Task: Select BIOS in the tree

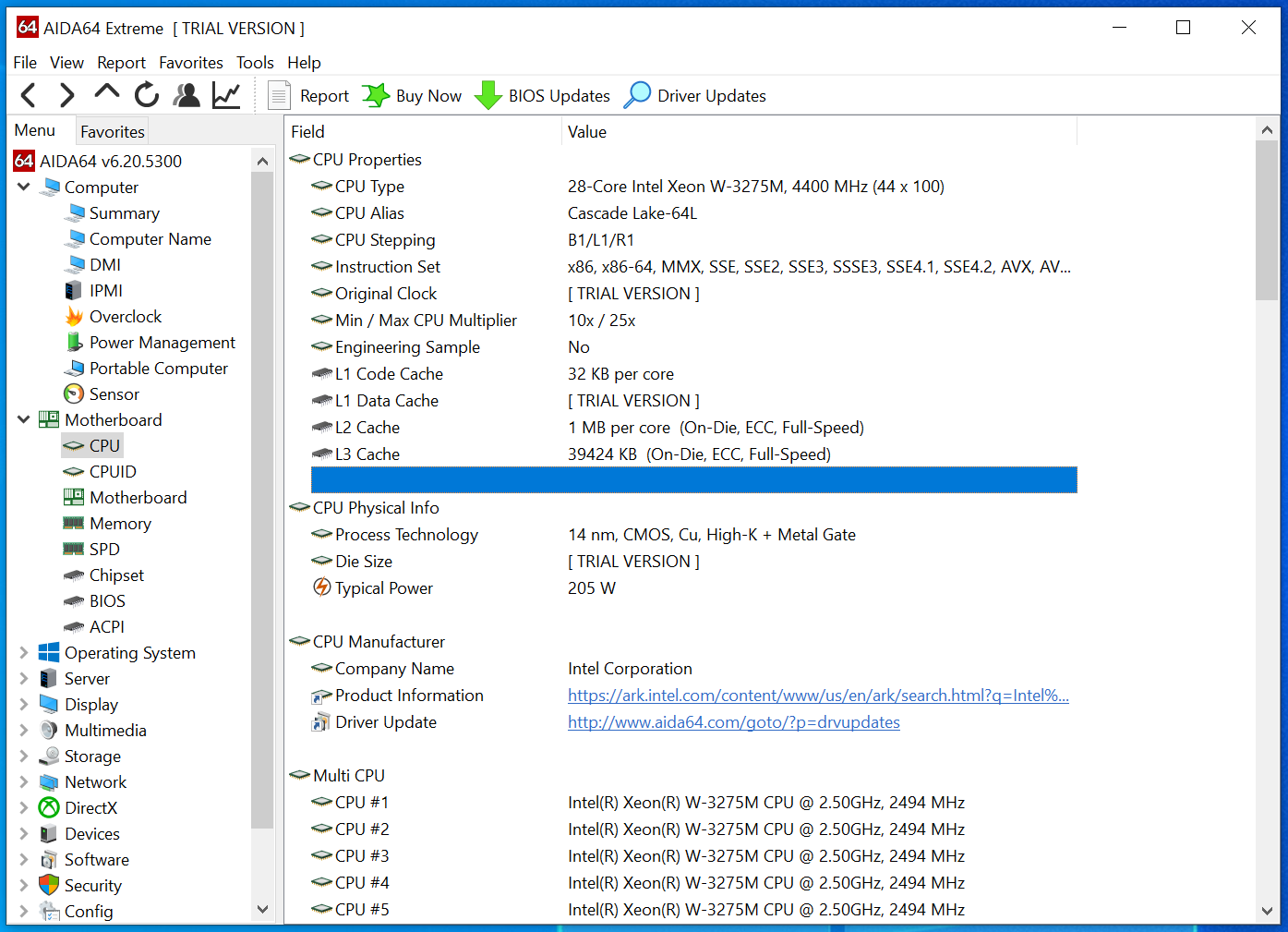Action: (94, 600)
